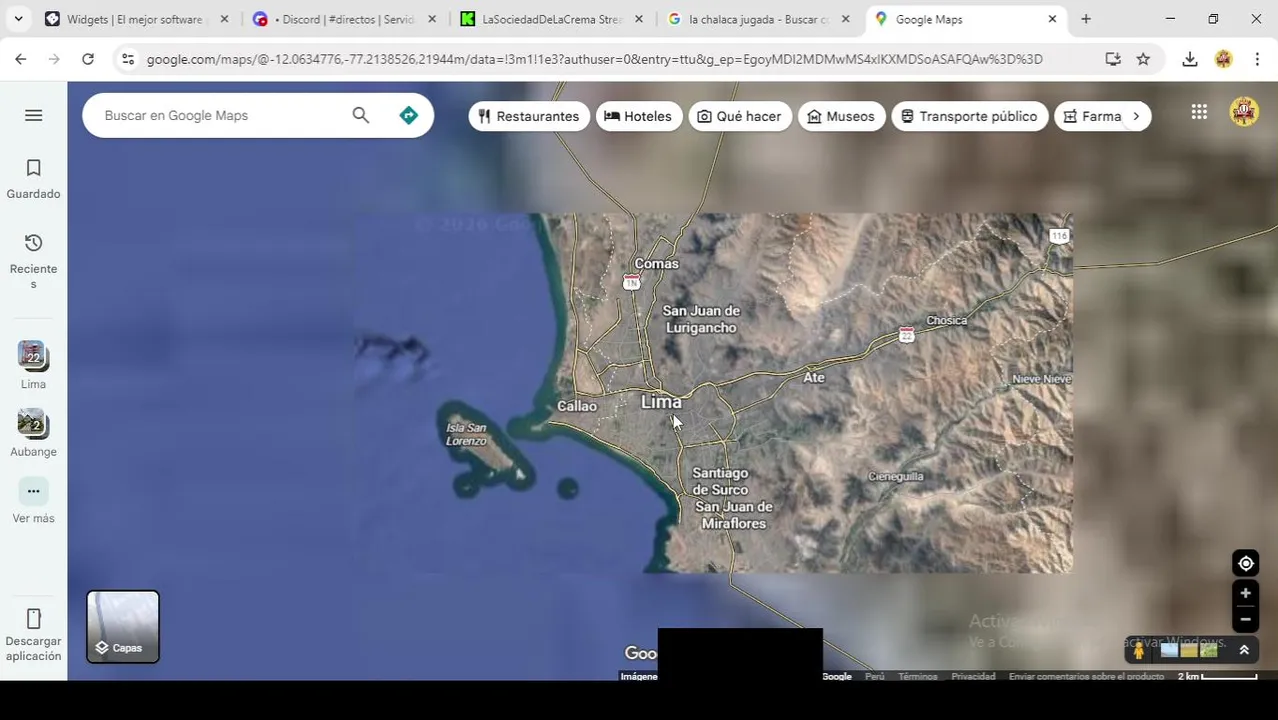
Task: Open the recent Aubange place shortcut
Action: [x=33, y=433]
